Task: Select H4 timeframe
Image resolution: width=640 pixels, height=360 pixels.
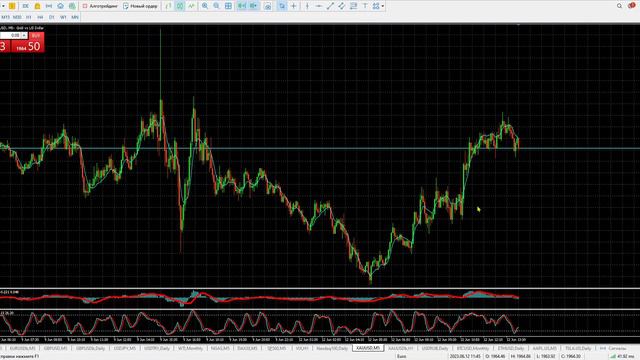Action: point(40,17)
